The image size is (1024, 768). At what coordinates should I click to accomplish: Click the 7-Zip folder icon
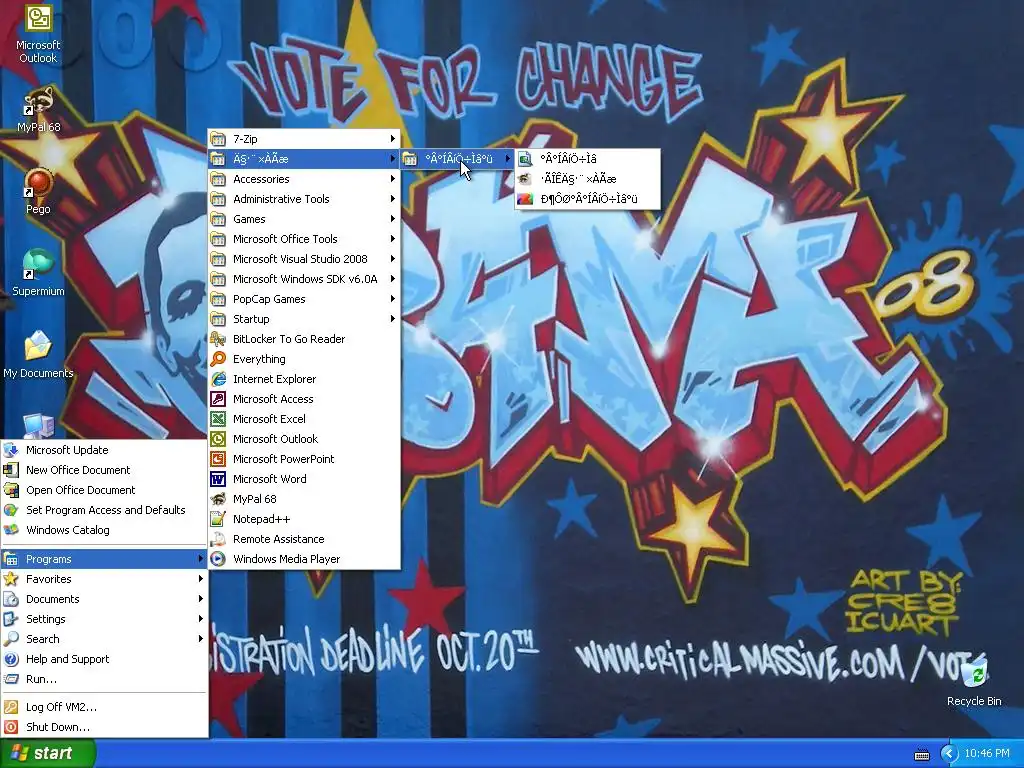click(218, 139)
